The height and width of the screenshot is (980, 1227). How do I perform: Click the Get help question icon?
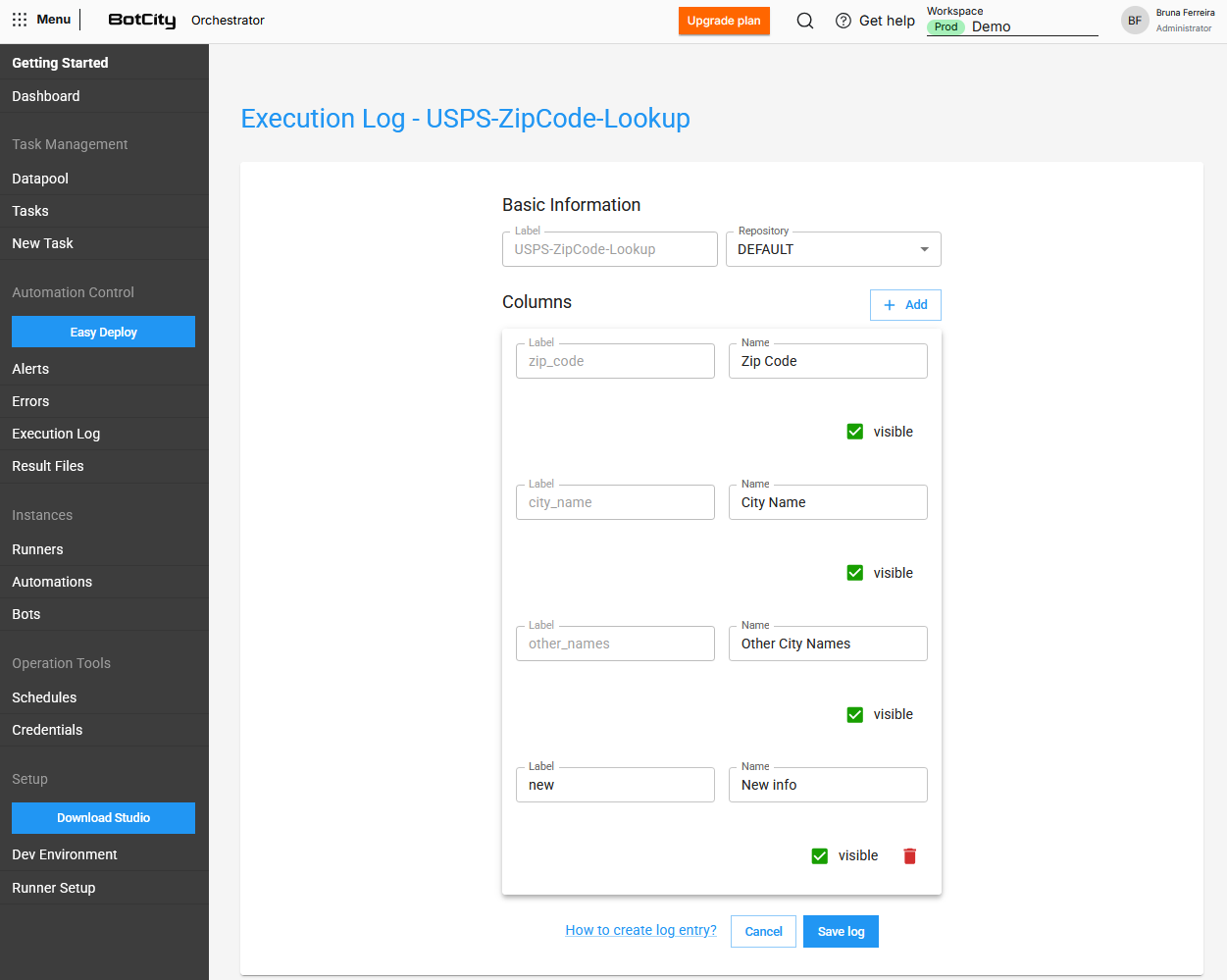844,21
